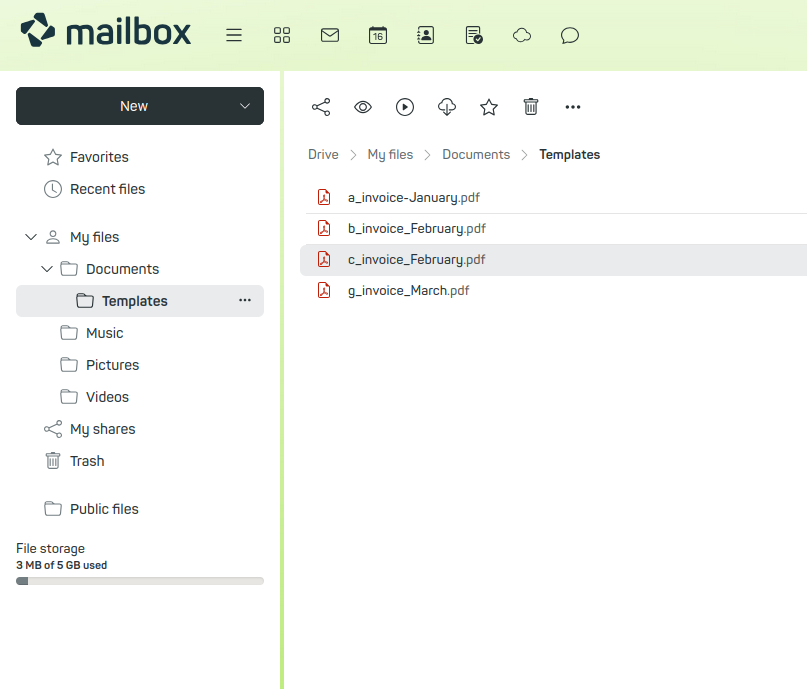Viewport: 807px width, 689px height.
Task: Start the slideshow with the play icon
Action: pos(405,107)
